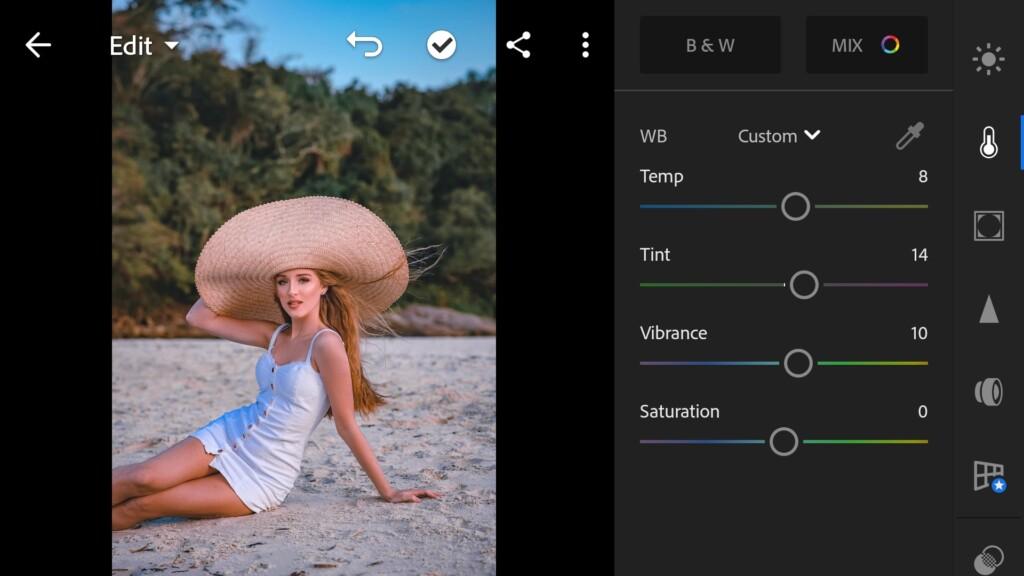This screenshot has height=576, width=1024.
Task: Pick white balance with the eyedropper
Action: tap(910, 136)
